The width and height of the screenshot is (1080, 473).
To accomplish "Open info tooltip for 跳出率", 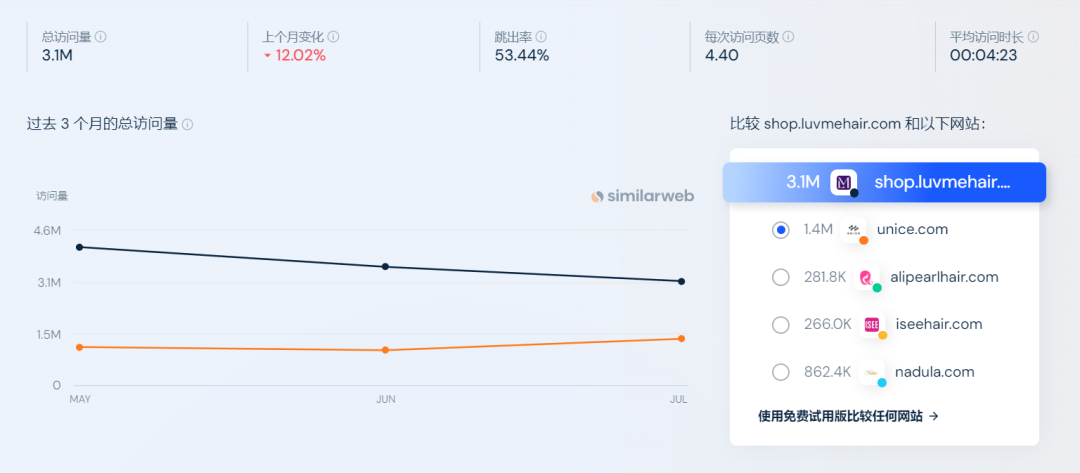I will (x=541, y=37).
